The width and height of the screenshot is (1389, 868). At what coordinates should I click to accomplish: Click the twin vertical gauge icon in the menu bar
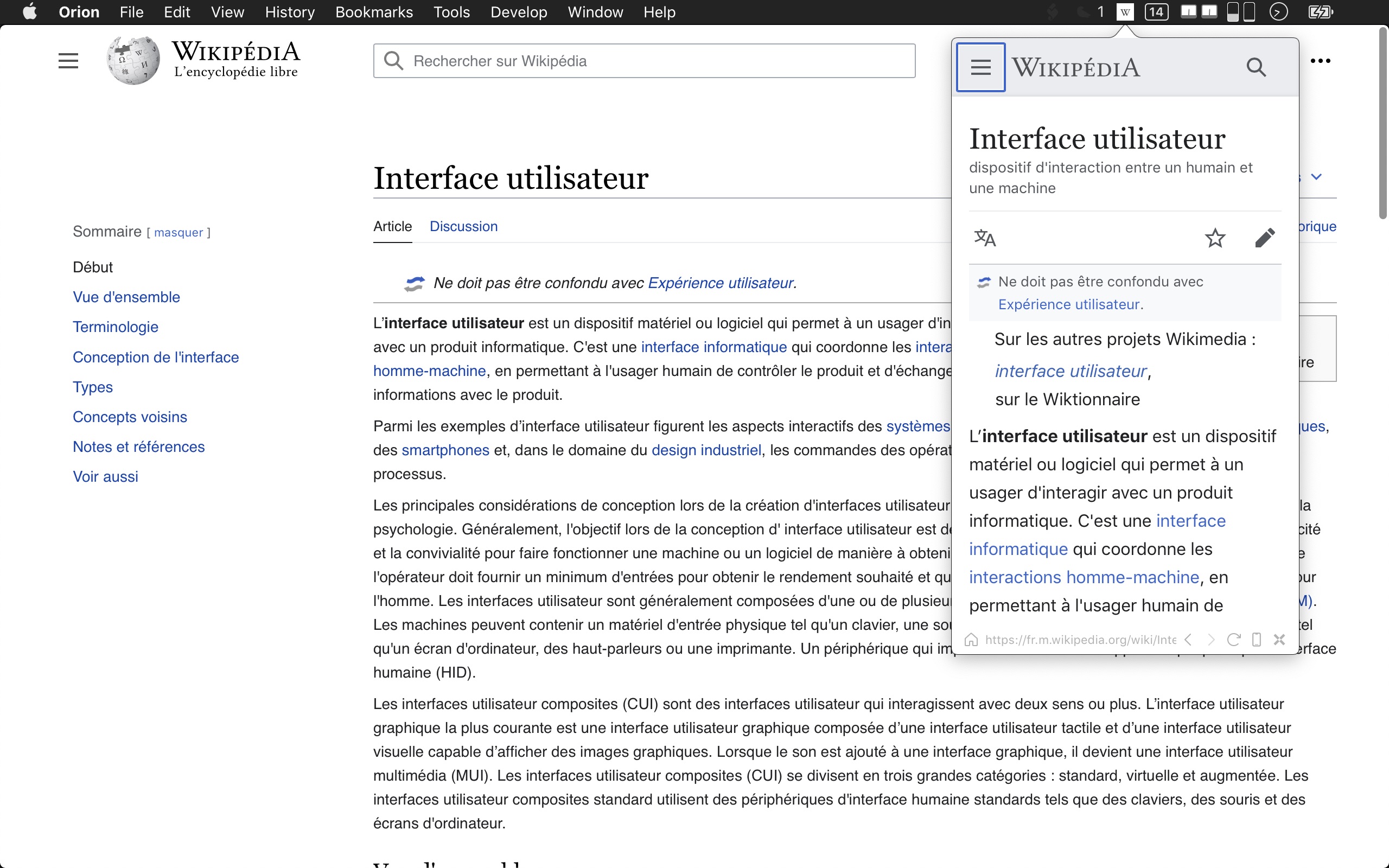click(x=1240, y=12)
